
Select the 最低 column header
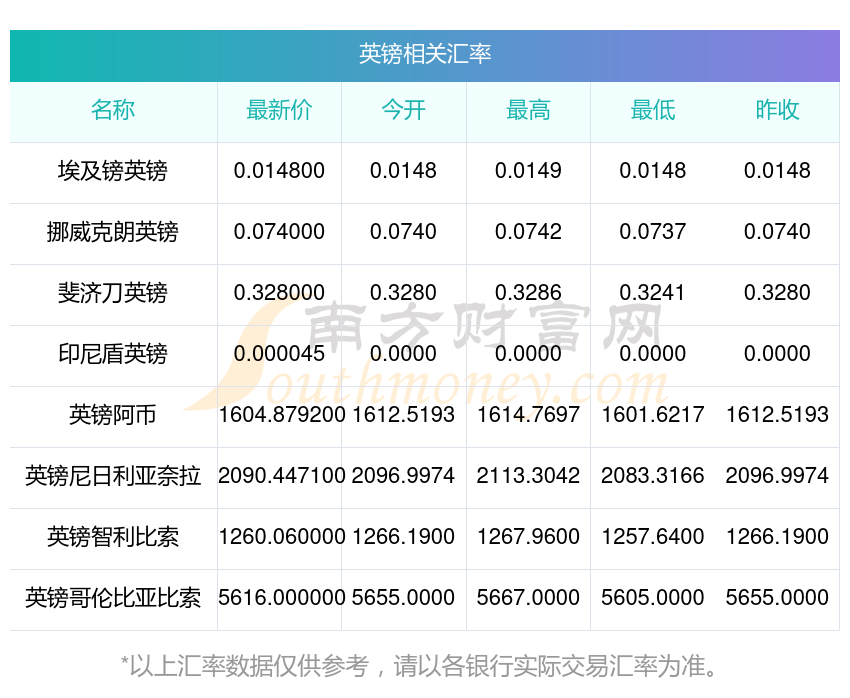pyautogui.click(x=653, y=110)
